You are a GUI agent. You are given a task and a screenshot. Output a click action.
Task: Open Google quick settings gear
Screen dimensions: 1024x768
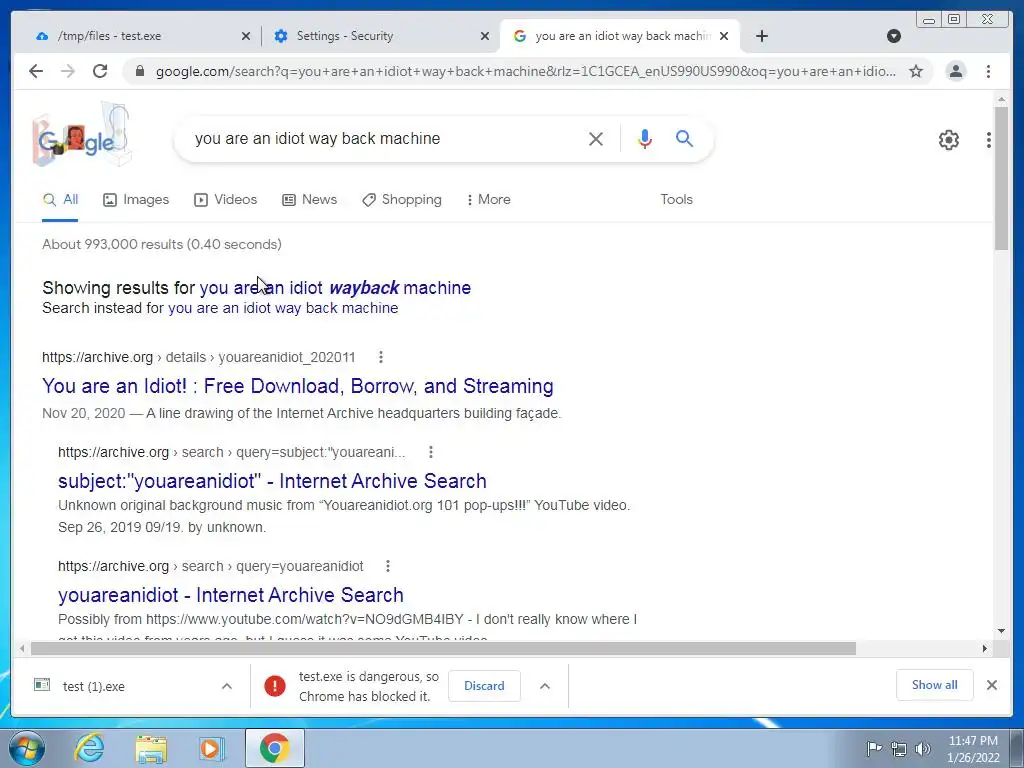948,140
